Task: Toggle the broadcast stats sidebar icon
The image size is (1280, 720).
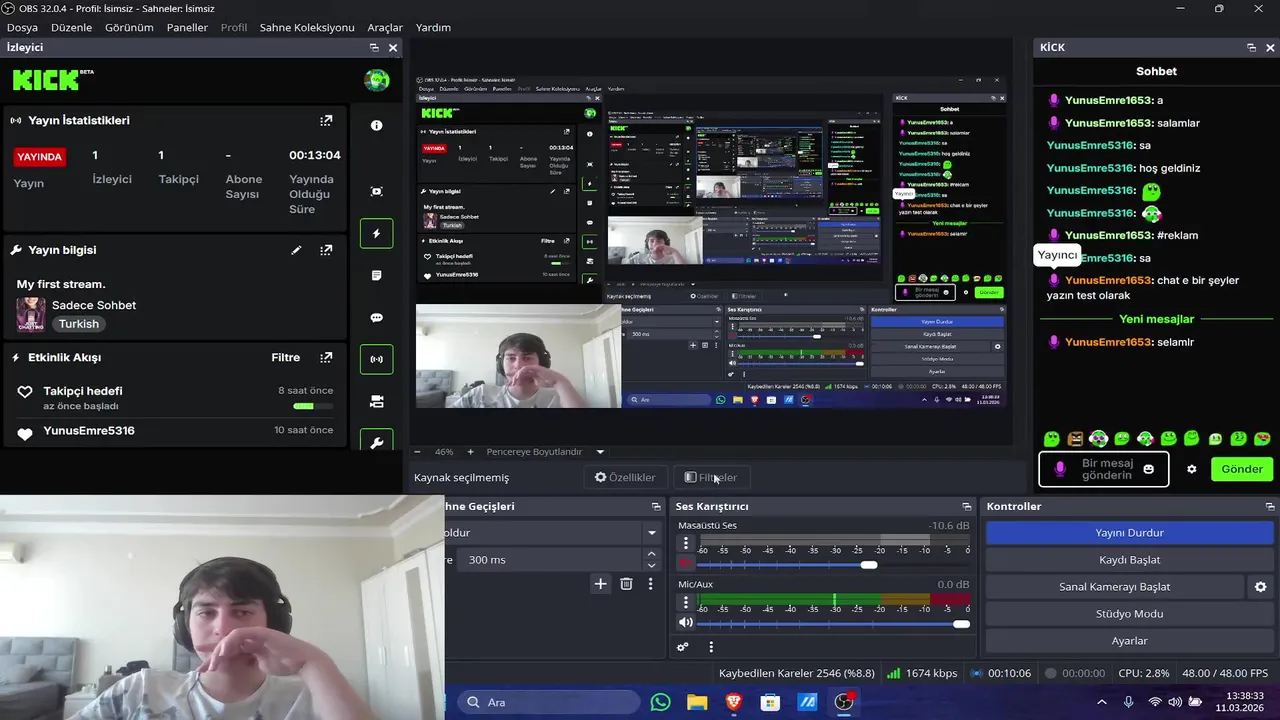Action: pyautogui.click(x=376, y=359)
